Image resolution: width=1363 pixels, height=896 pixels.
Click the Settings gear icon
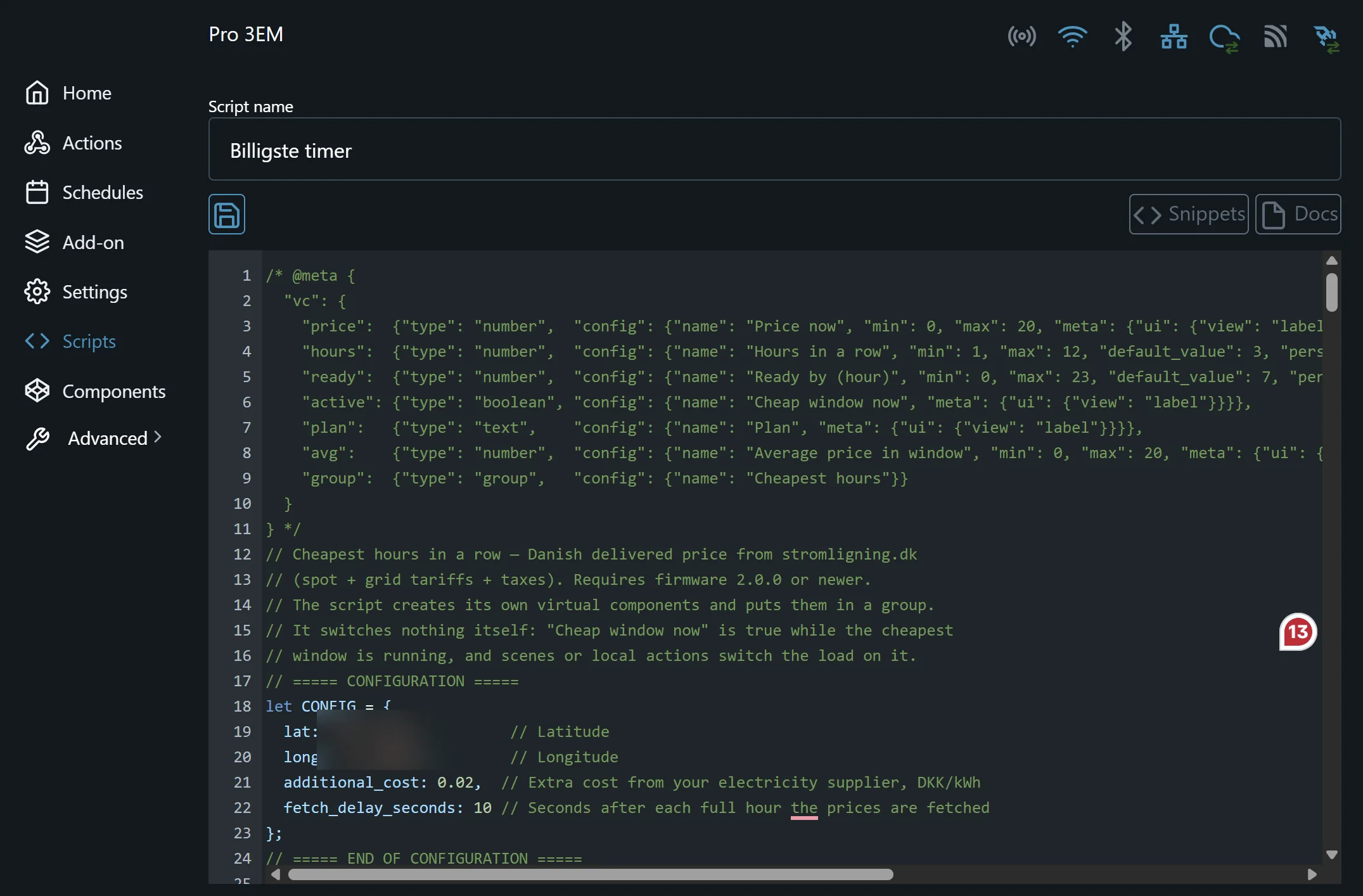click(37, 291)
